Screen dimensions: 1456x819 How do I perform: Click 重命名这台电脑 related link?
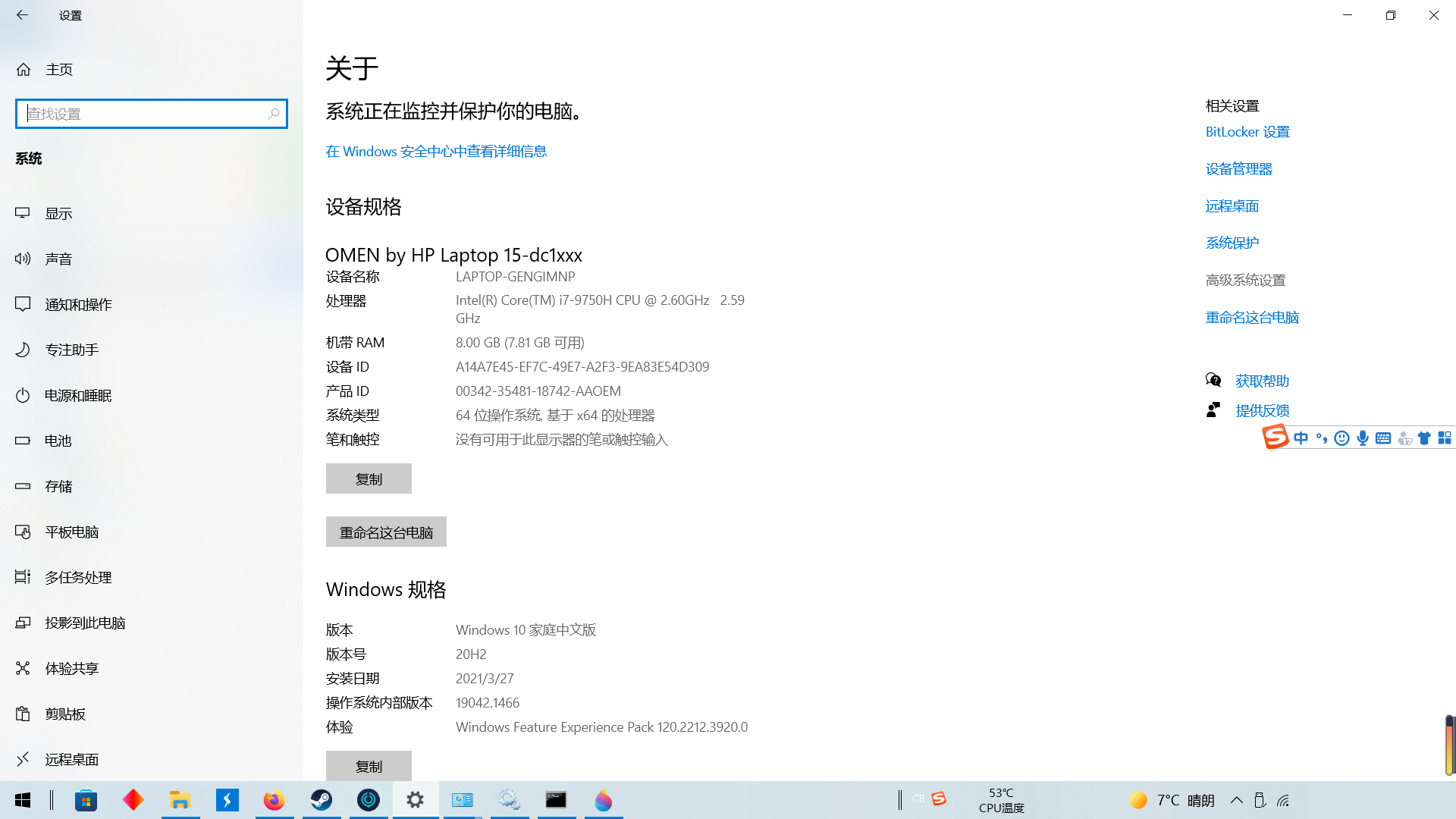coord(1252,318)
